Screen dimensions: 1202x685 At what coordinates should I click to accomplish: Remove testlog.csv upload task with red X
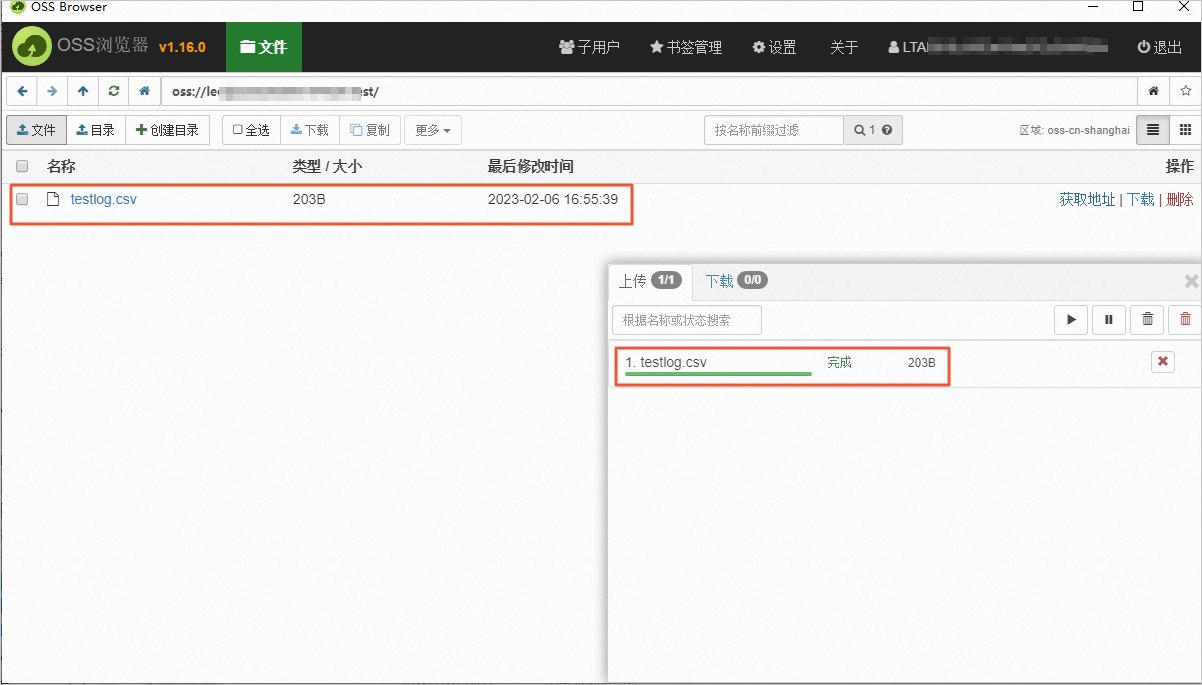1162,362
